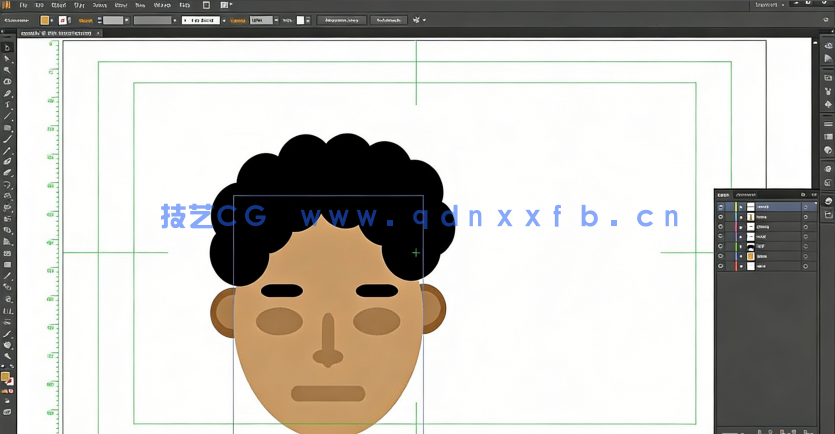This screenshot has height=434, width=835.
Task: Toggle visibility of the tan face layer
Action: (x=721, y=256)
